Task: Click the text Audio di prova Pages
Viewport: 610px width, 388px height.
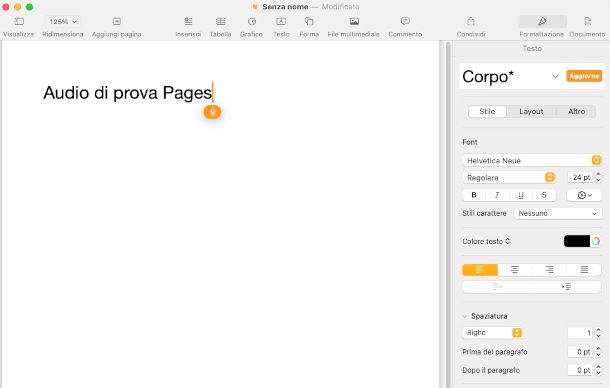Action: 128,93
